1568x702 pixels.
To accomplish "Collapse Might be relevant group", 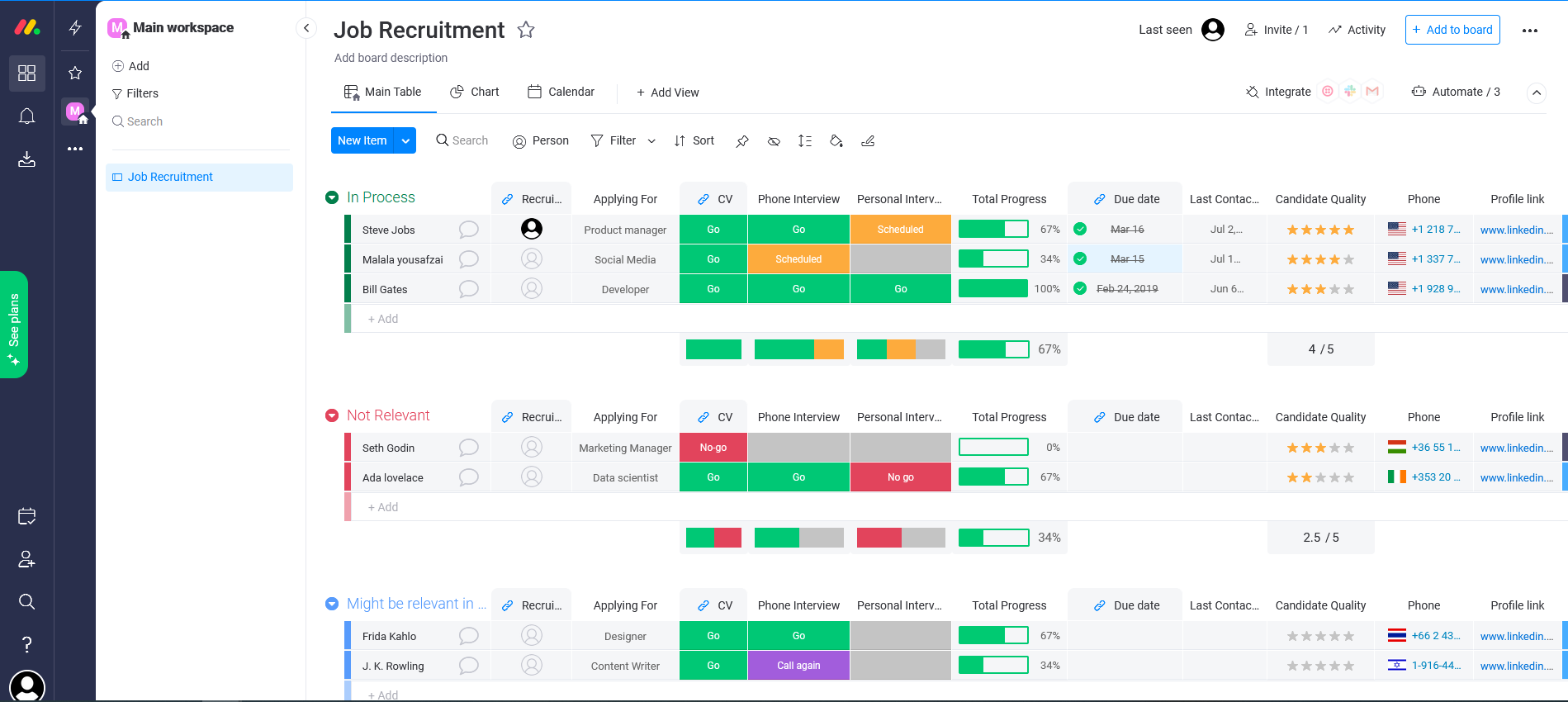I will click(x=332, y=604).
